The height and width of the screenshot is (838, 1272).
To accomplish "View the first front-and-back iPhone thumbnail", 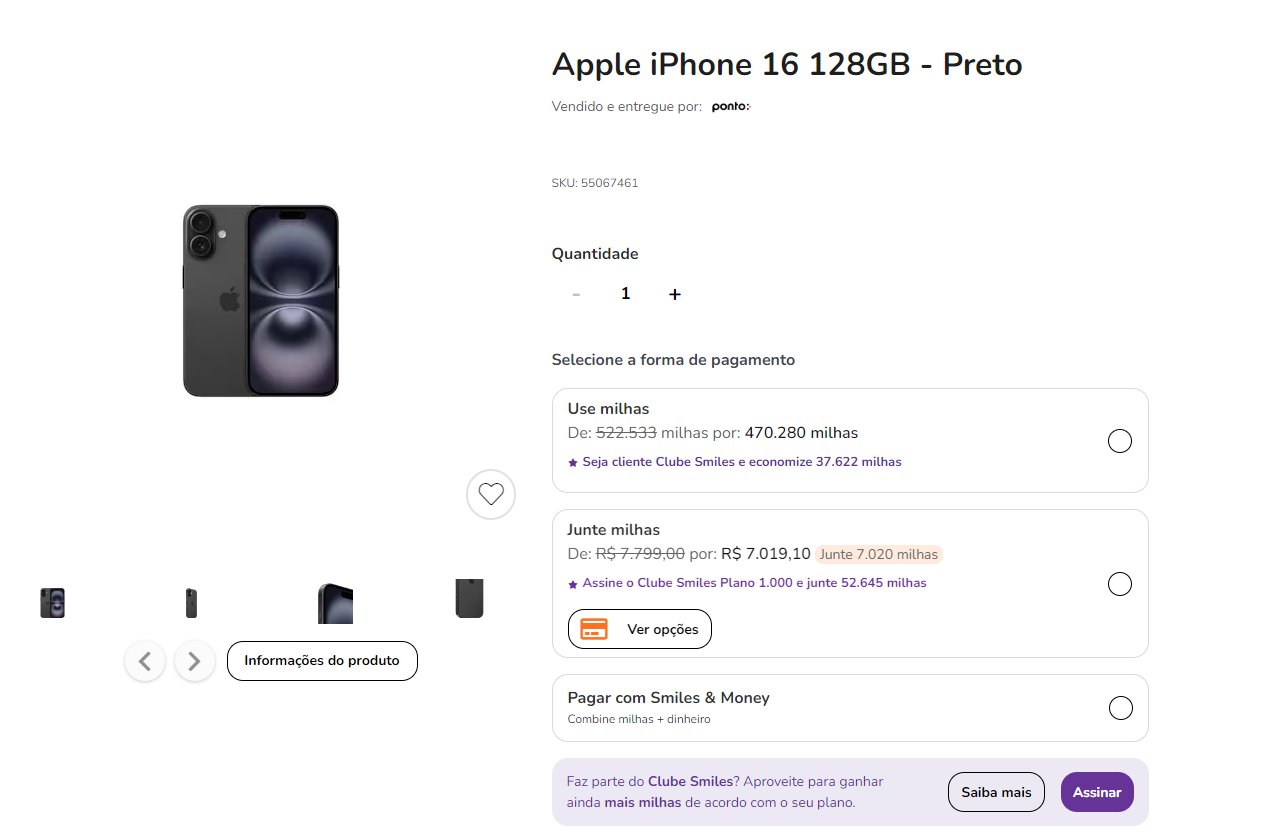I will 53,603.
